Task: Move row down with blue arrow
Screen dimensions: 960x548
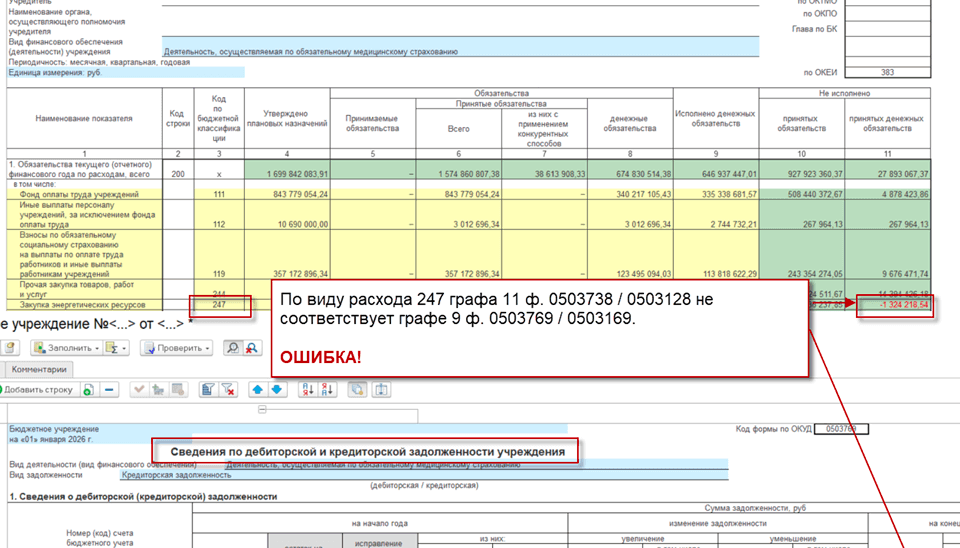Action: tap(275, 389)
